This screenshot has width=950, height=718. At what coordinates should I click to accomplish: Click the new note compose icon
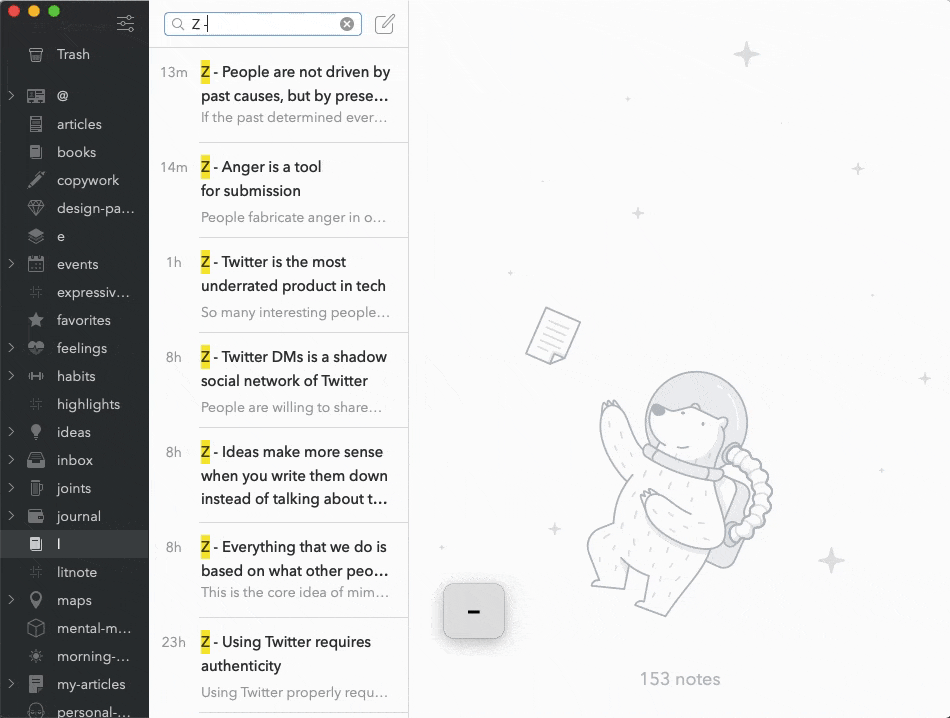click(x=385, y=24)
